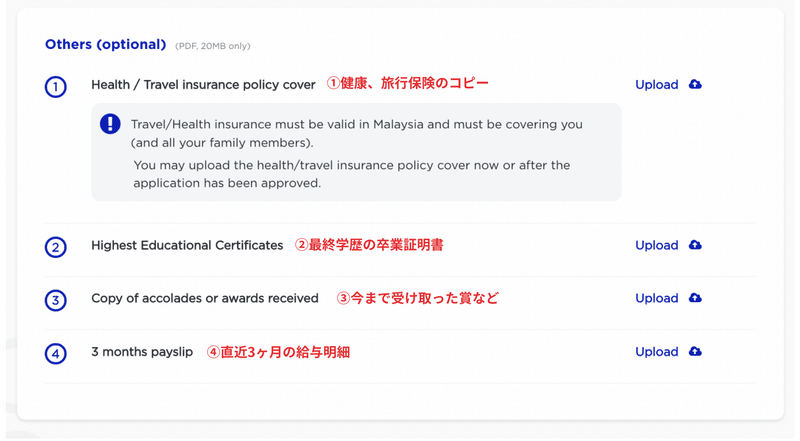Upload copy of accolades or awards
Viewport: 800px width, 441px height.
[x=657, y=299]
